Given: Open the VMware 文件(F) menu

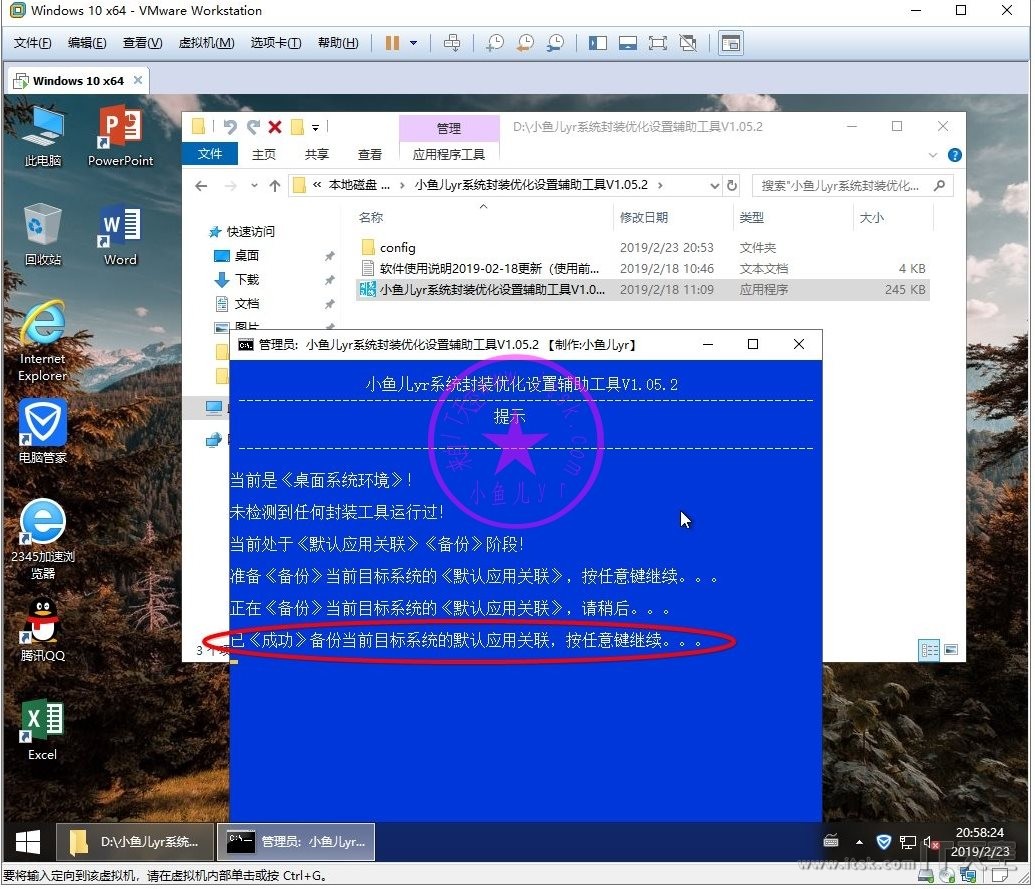Looking at the screenshot, I should [x=32, y=43].
